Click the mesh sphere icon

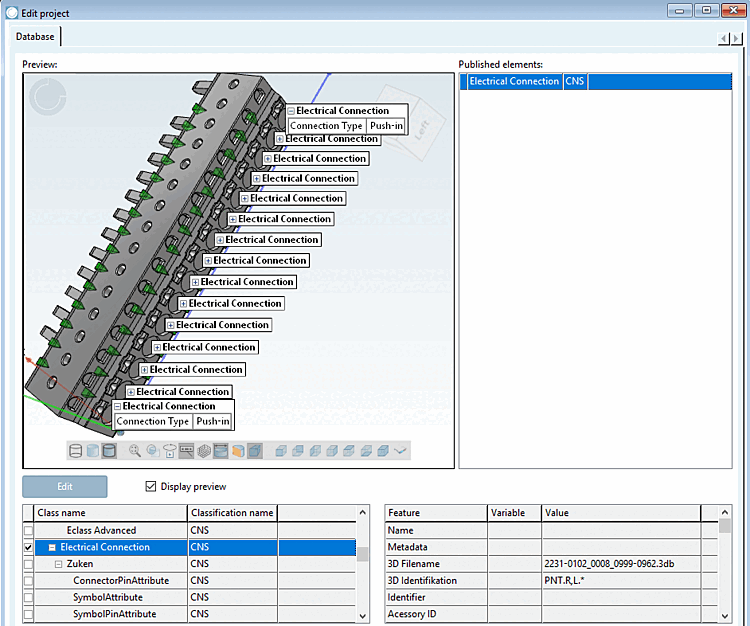[203, 451]
